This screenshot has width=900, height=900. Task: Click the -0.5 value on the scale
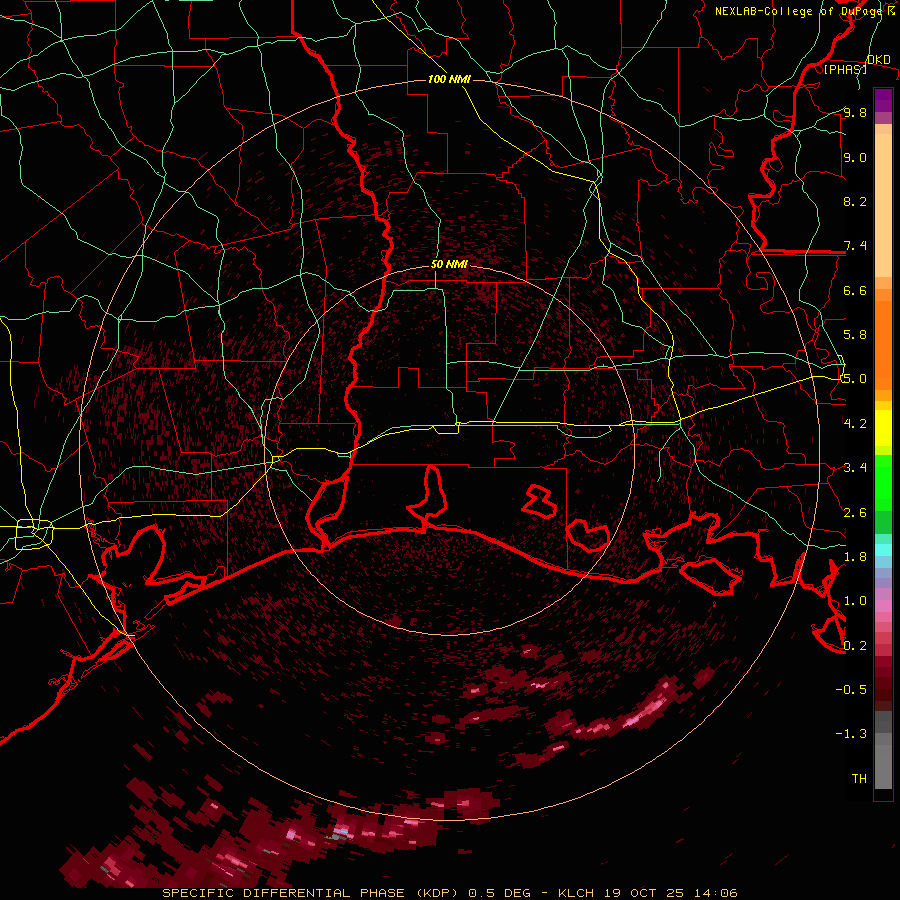click(851, 690)
